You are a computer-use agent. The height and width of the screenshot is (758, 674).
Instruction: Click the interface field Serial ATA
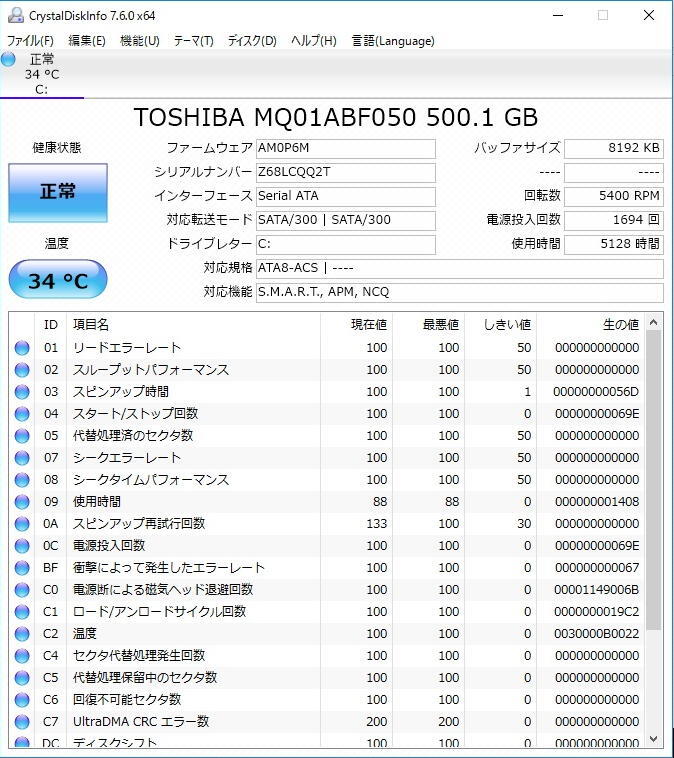pyautogui.click(x=346, y=196)
